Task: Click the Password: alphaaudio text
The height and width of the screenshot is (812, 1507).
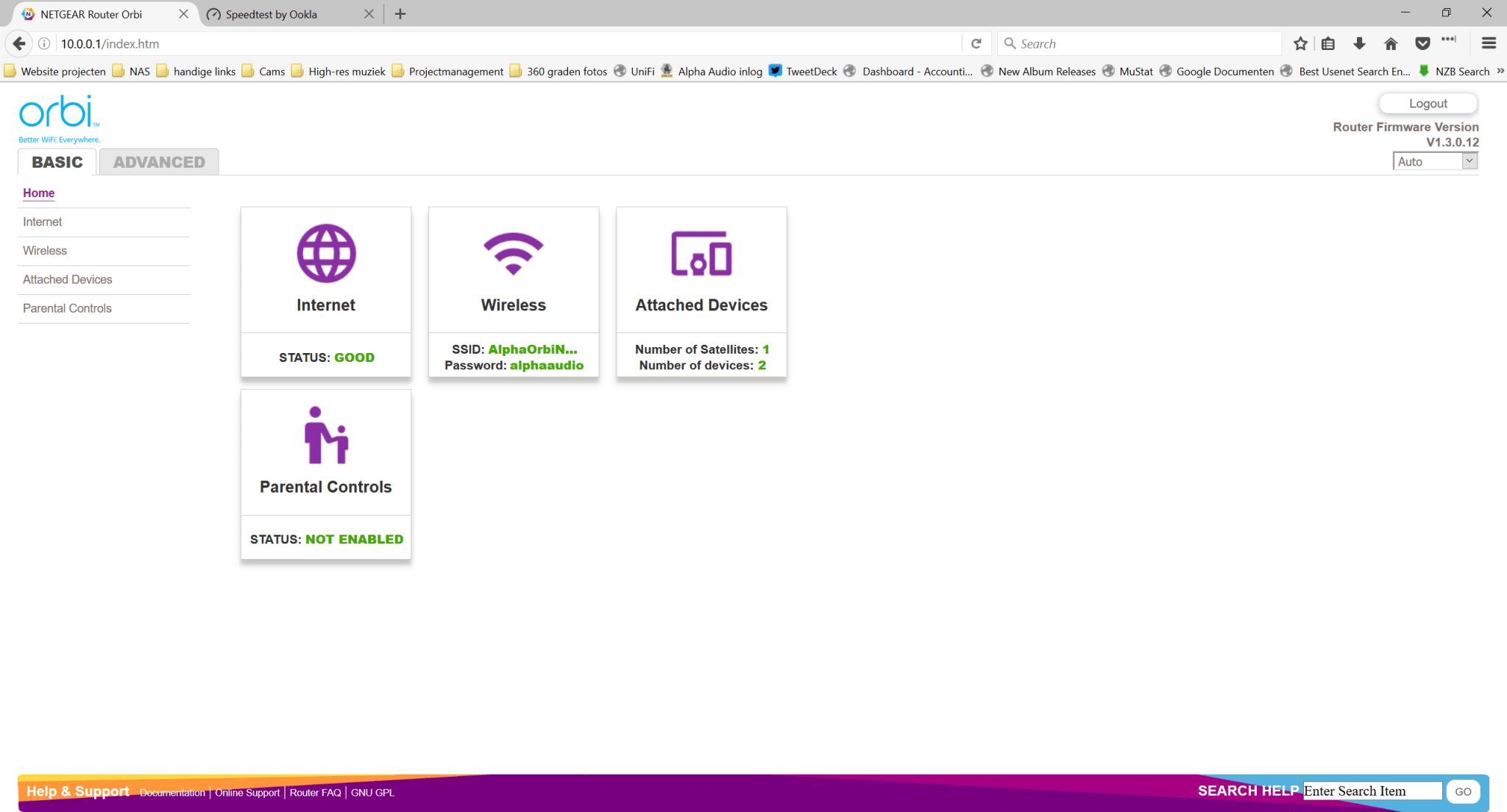Action: pyautogui.click(x=514, y=366)
